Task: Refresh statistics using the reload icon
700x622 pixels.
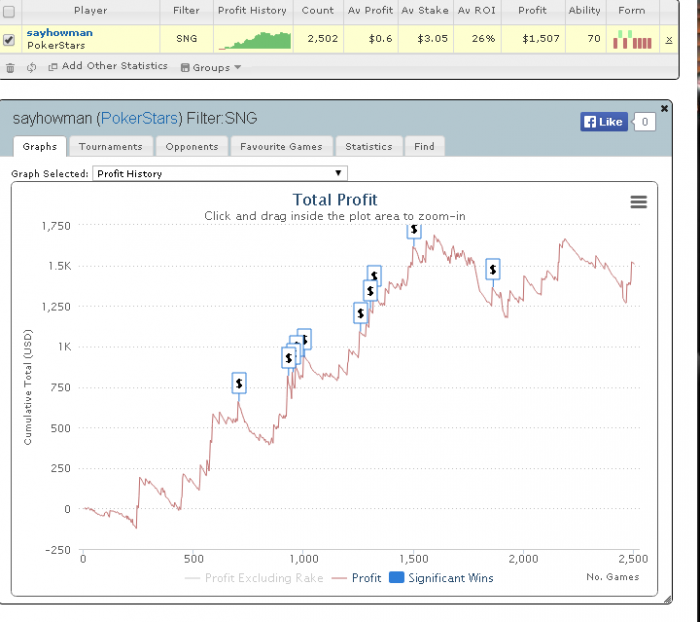Action: pyautogui.click(x=31, y=68)
